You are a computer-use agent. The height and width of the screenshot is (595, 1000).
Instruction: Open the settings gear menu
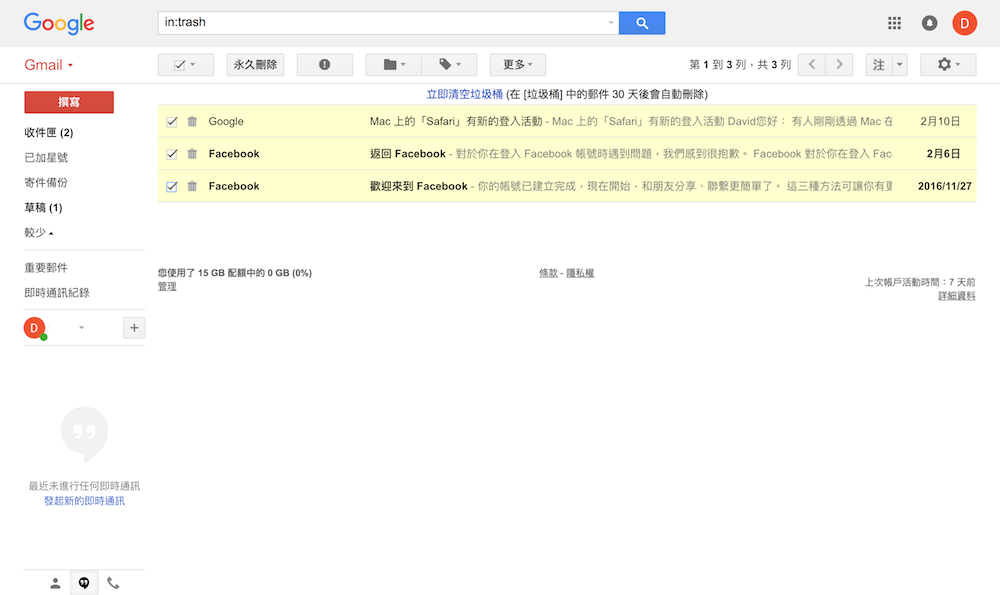click(948, 65)
